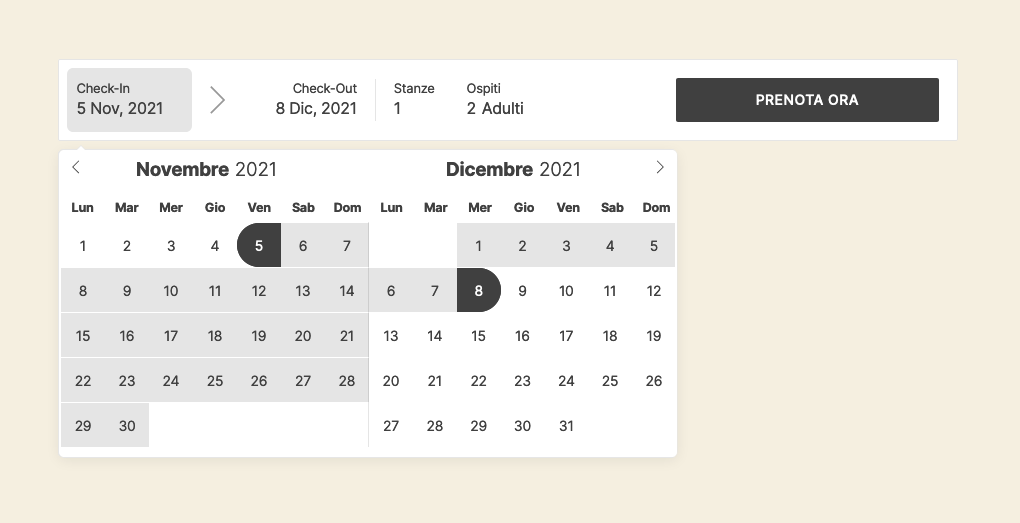
Task: Select November 5 check-in date
Action: [x=259, y=246]
